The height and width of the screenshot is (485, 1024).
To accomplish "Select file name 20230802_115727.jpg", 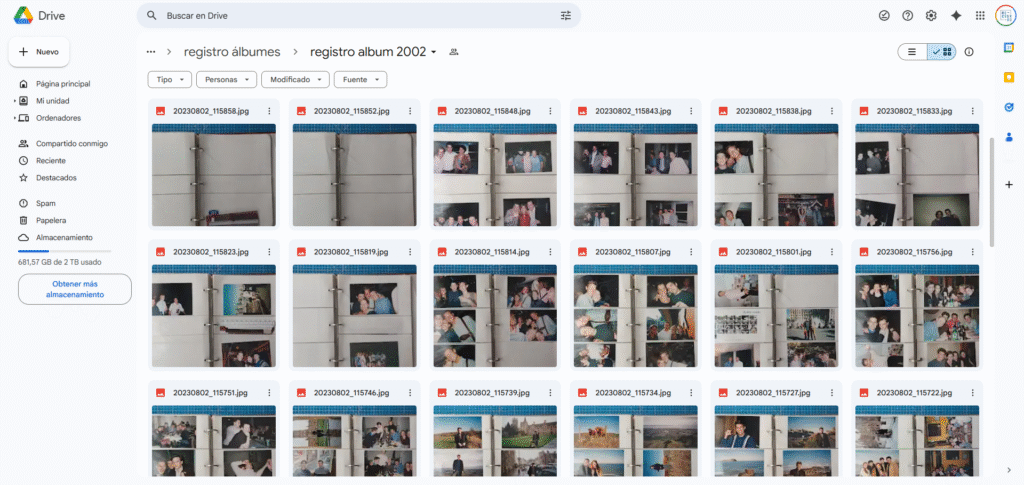I will (774, 392).
